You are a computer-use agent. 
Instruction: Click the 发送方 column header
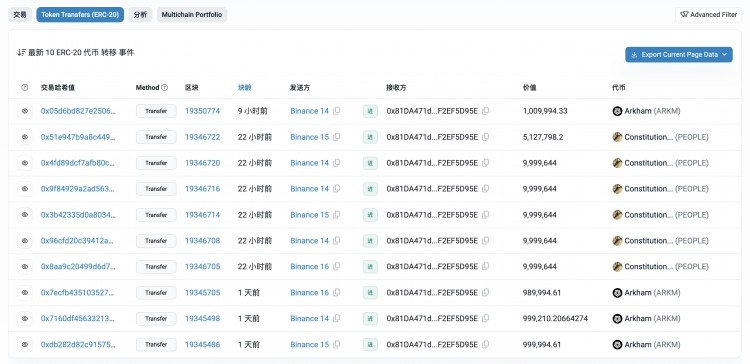tap(300, 88)
